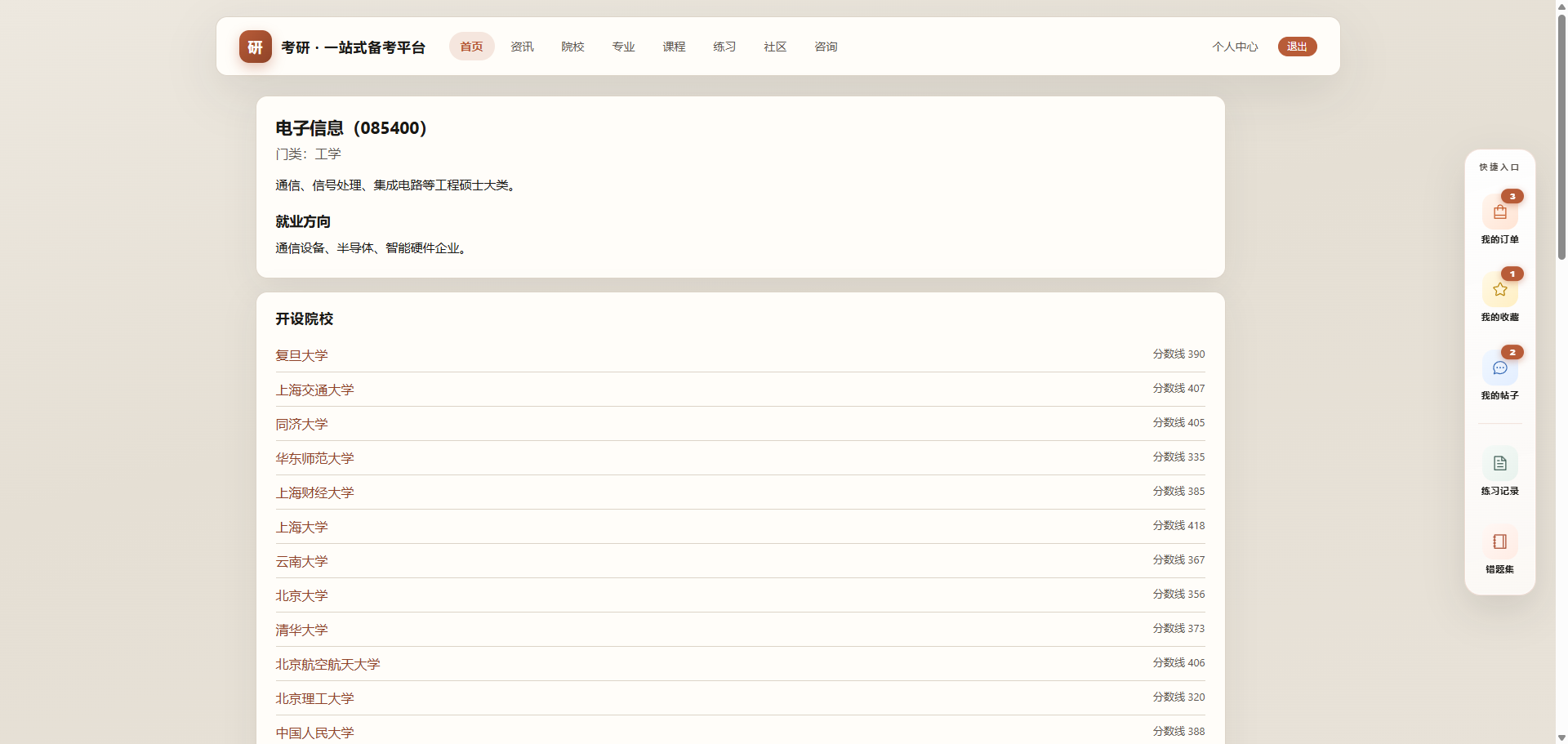Click the 分数线 373 score text

click(1178, 628)
